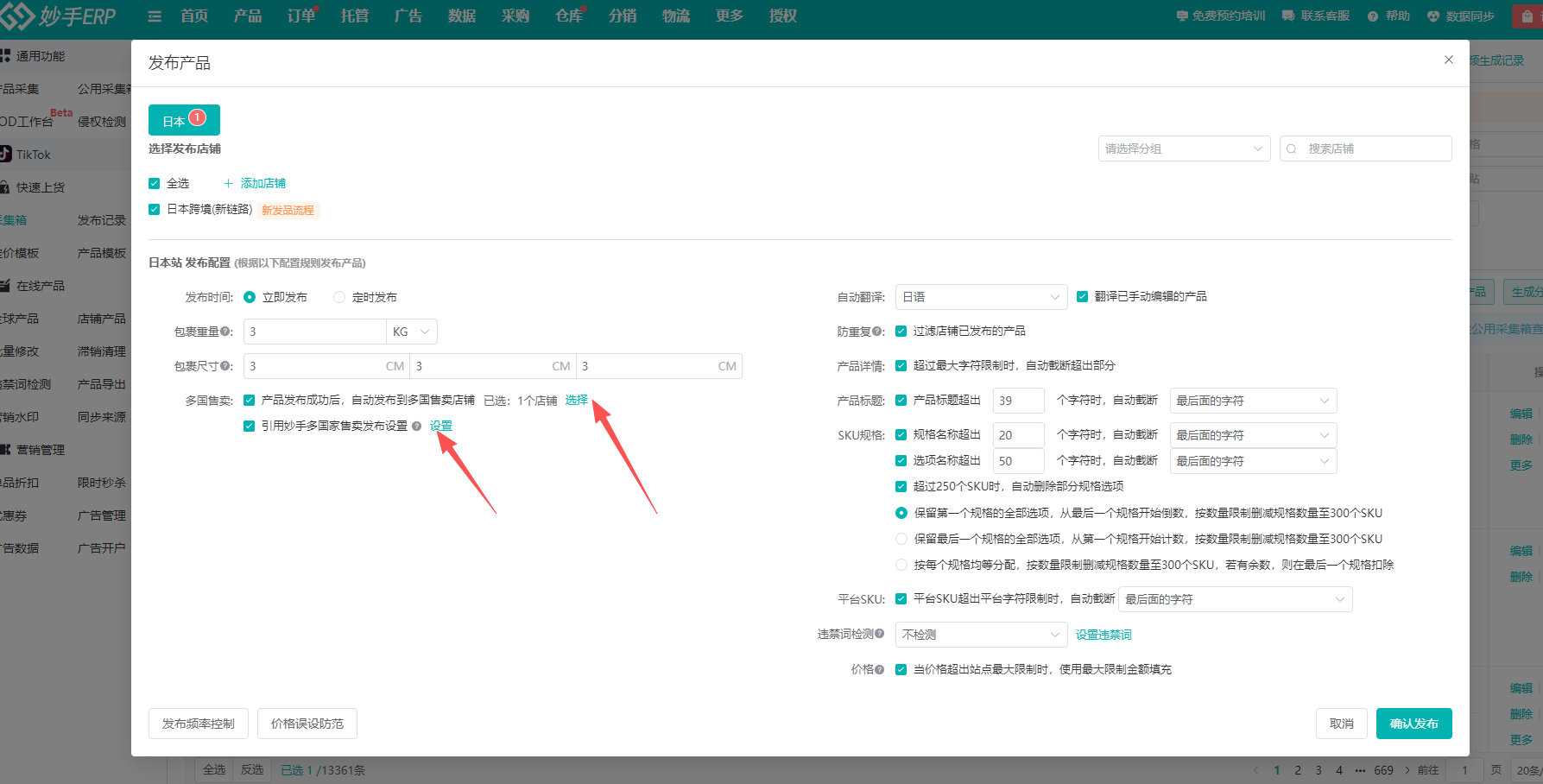
Task: Toggle the 选项名称超出 checkbox
Action: click(901, 461)
